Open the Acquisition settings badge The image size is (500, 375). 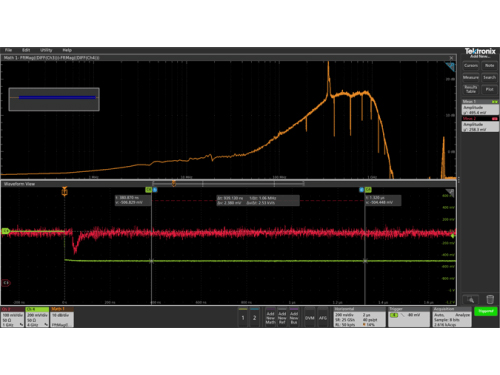[x=452, y=317]
